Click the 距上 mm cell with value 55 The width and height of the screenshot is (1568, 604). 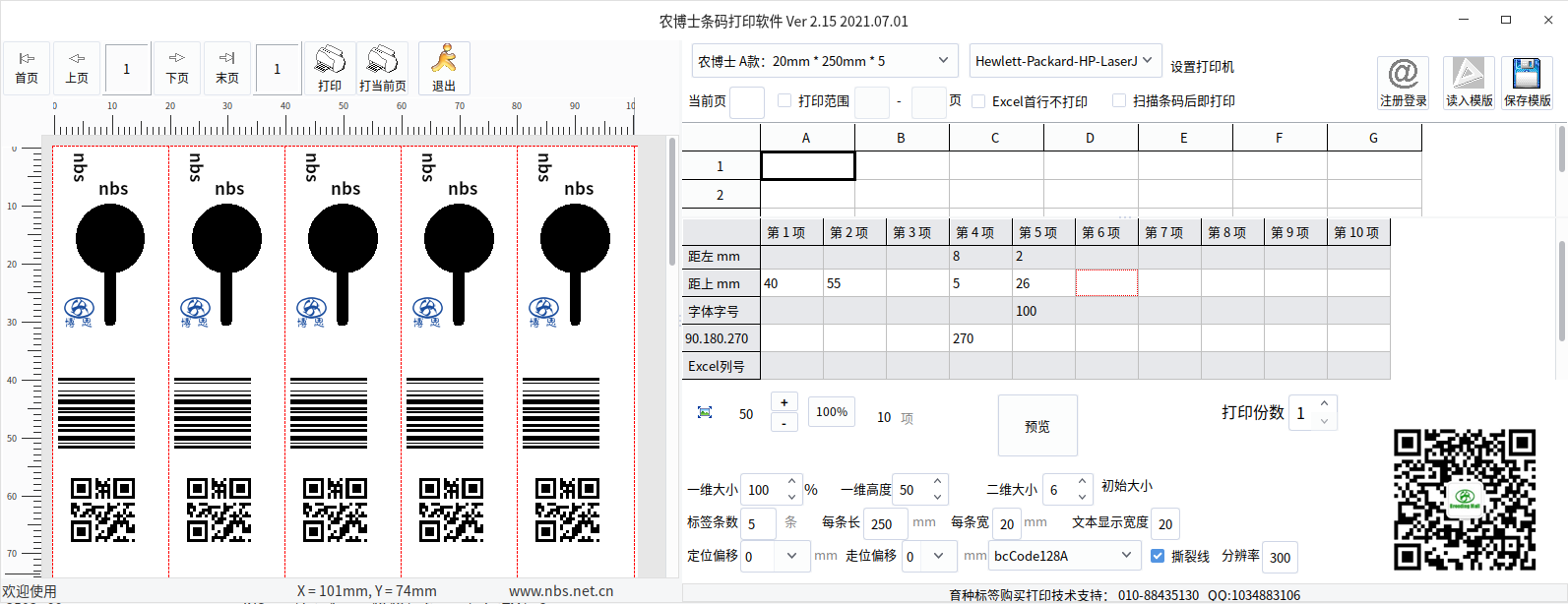(x=854, y=283)
